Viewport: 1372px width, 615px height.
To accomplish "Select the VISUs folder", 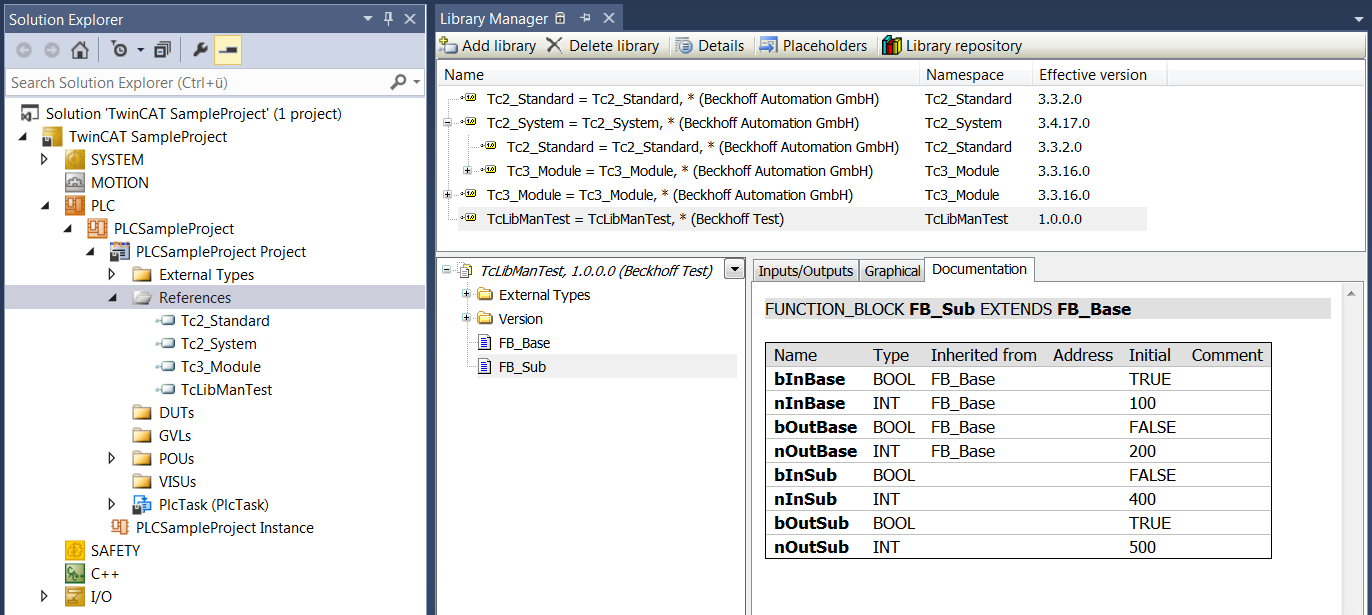I will pyautogui.click(x=177, y=482).
